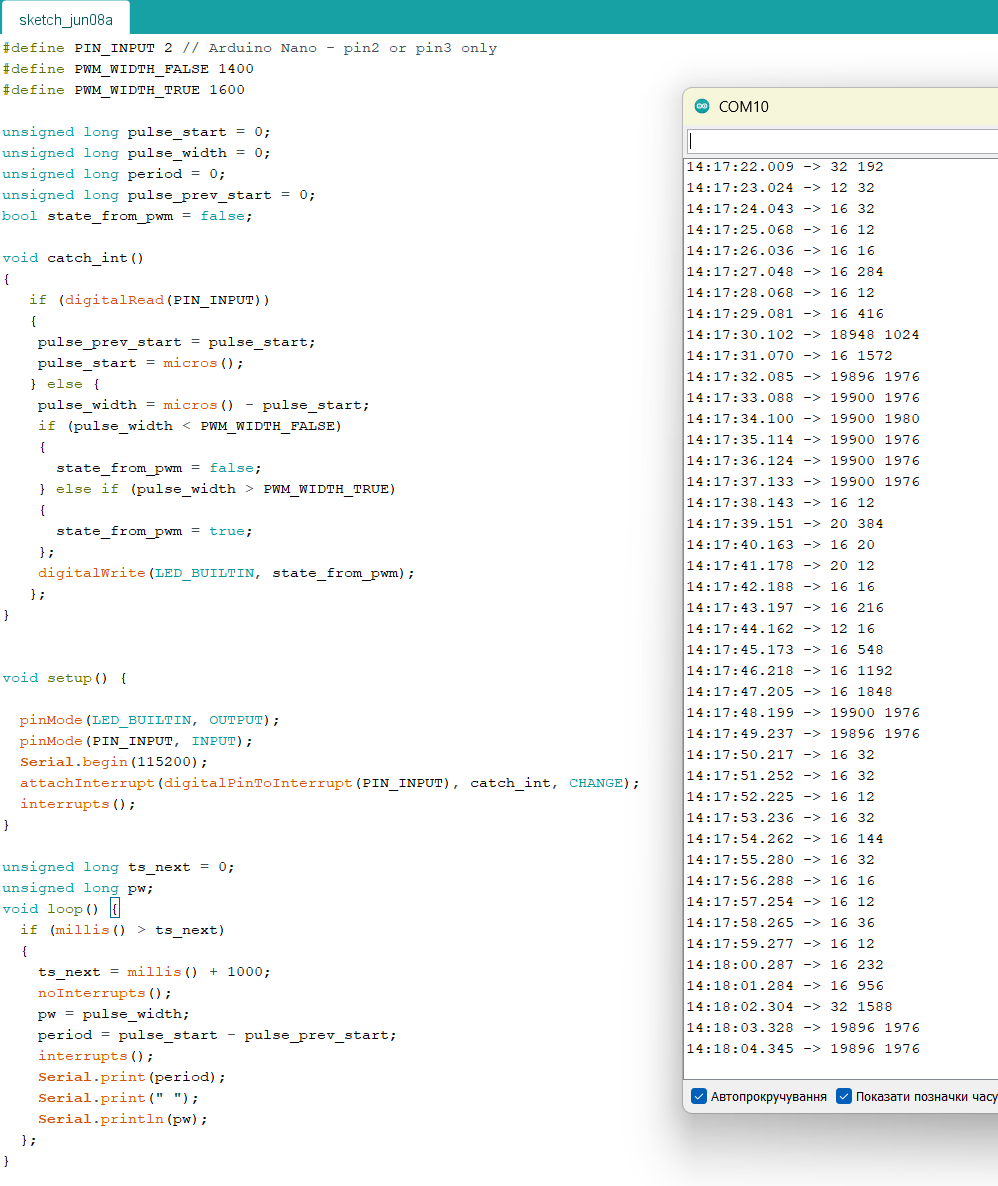
Task: Click serial line 14:17:34.100 -> 19900 1980
Action: coord(802,418)
